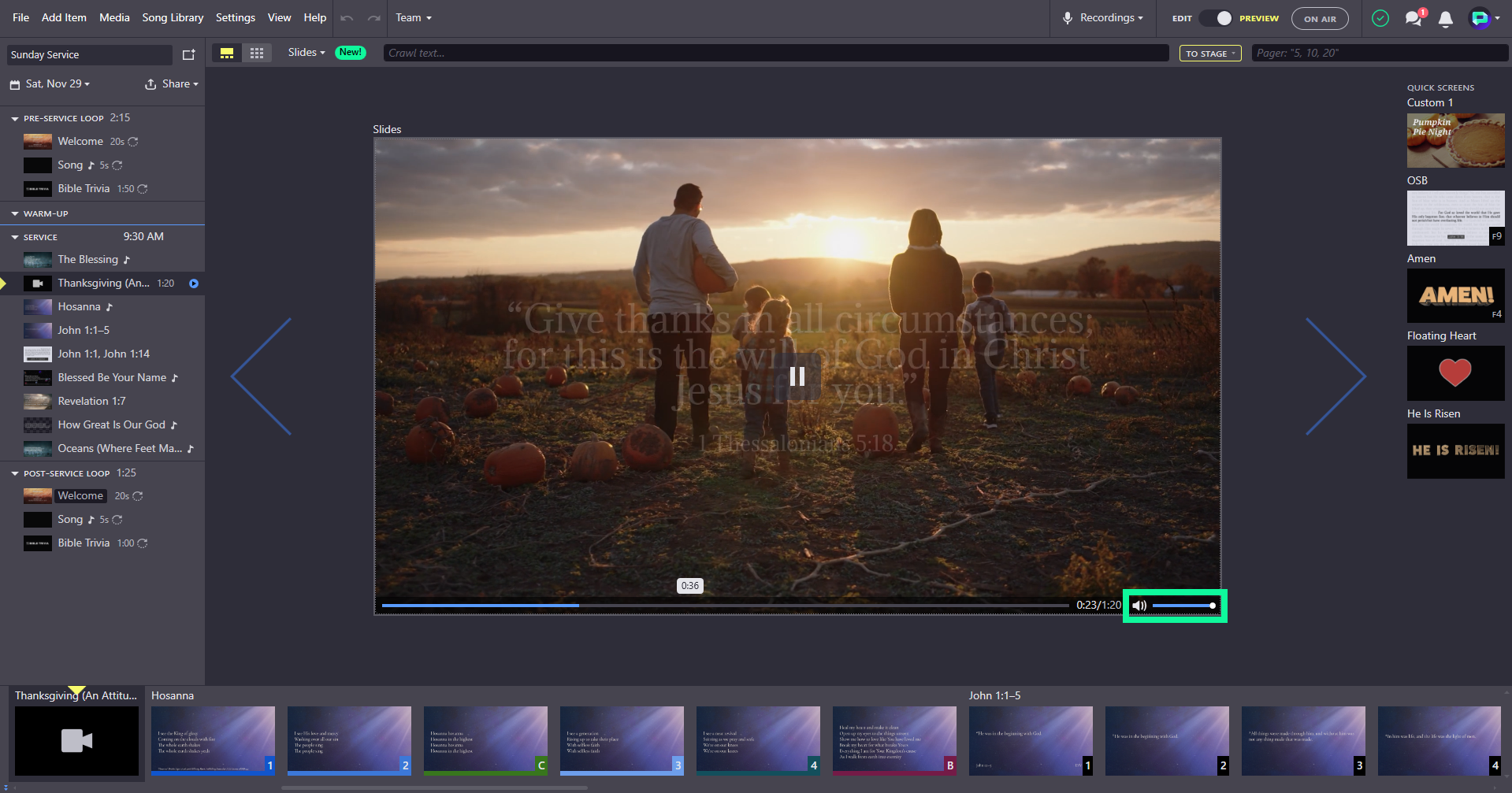Adjust the video volume slider
Image resolution: width=1512 pixels, height=793 pixels.
(1183, 606)
